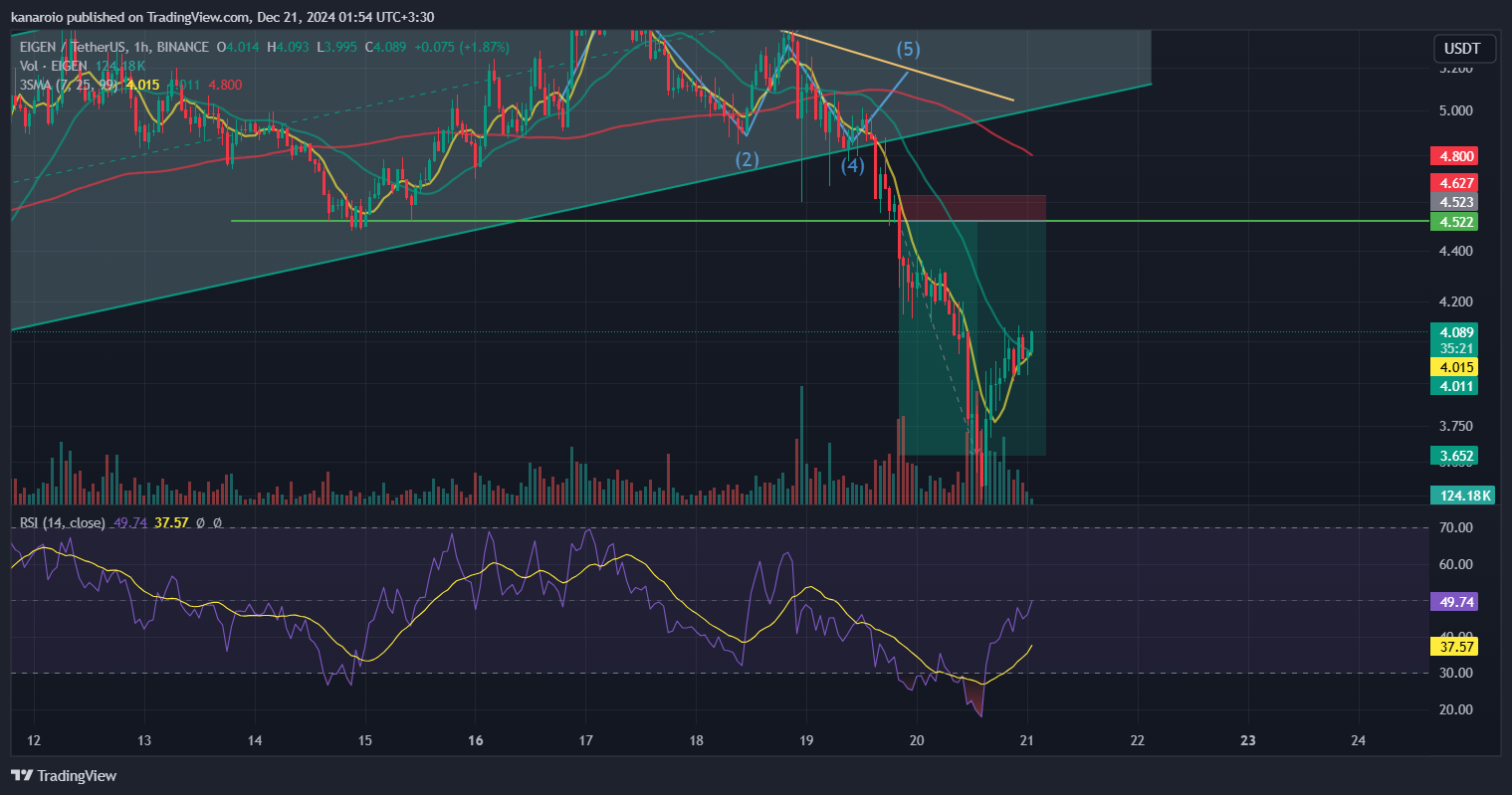1512x795 pixels.
Task: Click the EIGEN / TetherUS symbol title
Action: 114,47
